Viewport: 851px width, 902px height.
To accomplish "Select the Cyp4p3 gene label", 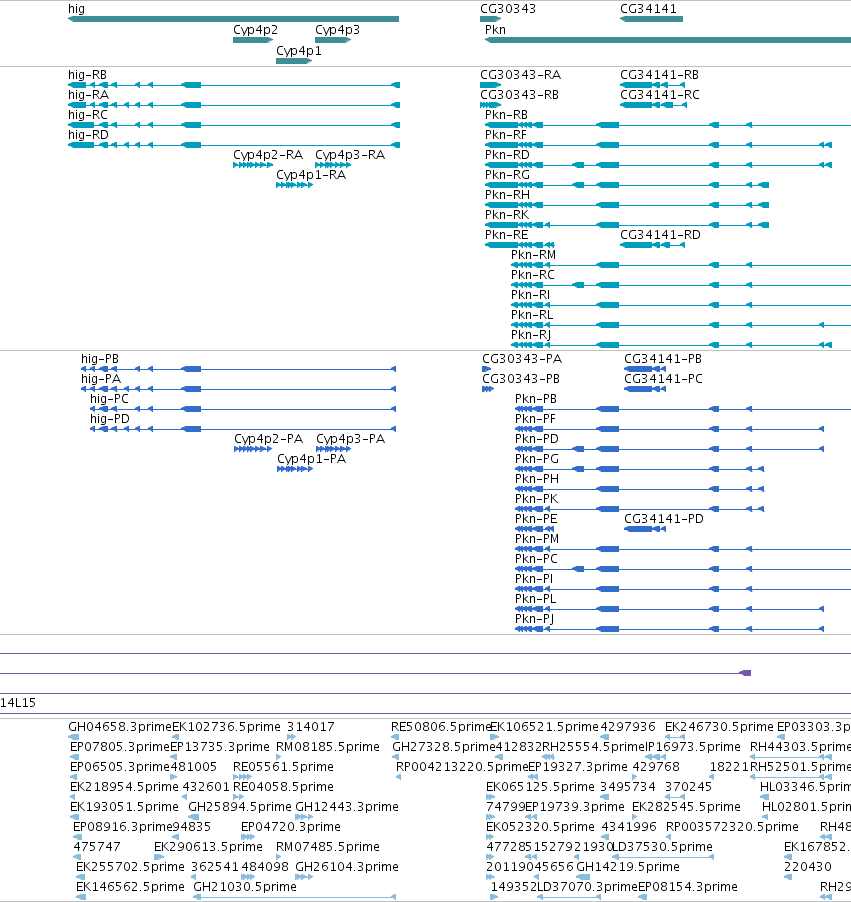I will click(337, 29).
